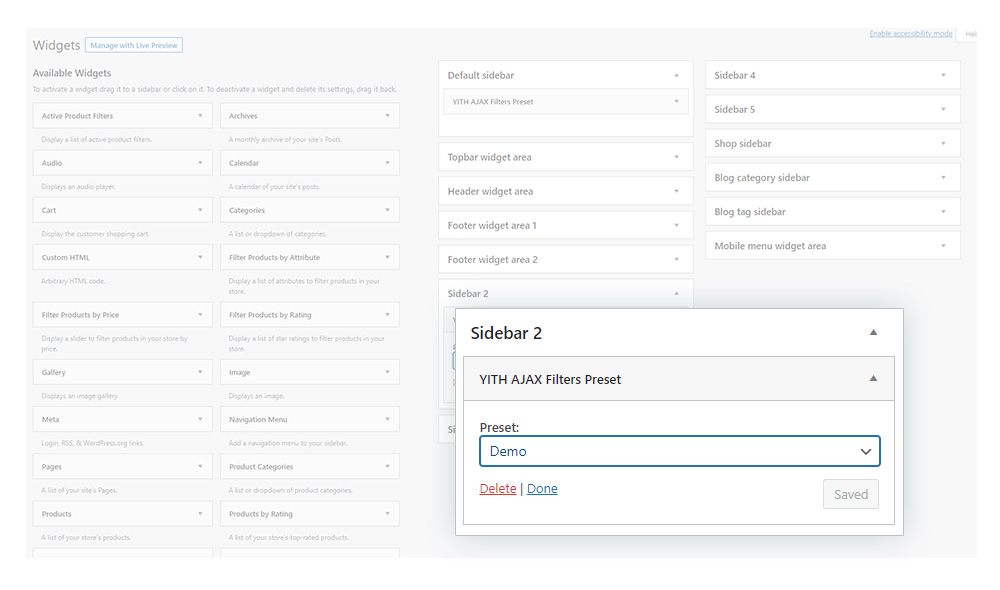1000x590 pixels.
Task: Click the Blog category sidebar title
Action: [761, 178]
